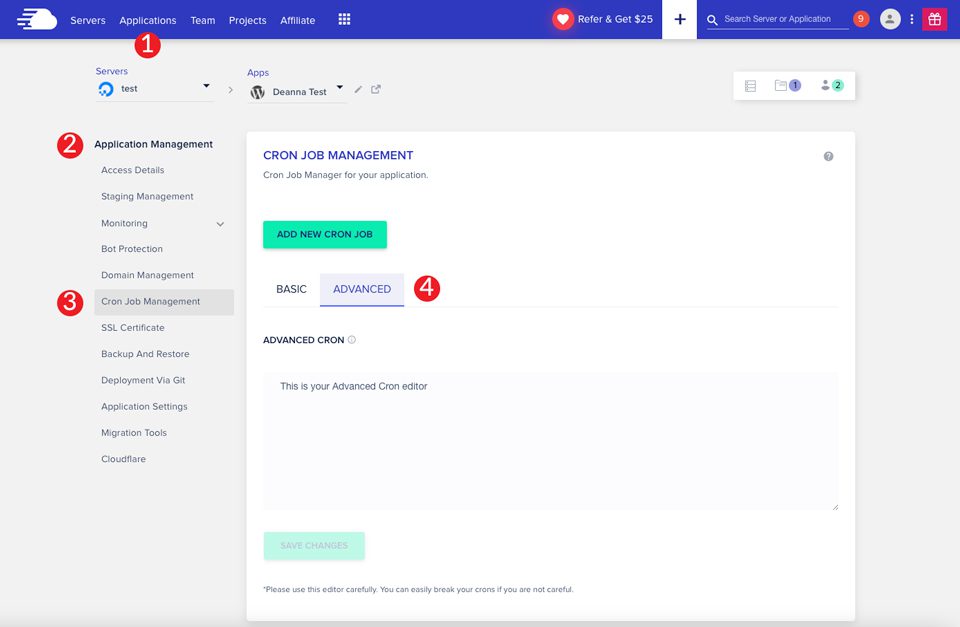Click the notification badge showing 9
960x627 pixels.
point(860,18)
